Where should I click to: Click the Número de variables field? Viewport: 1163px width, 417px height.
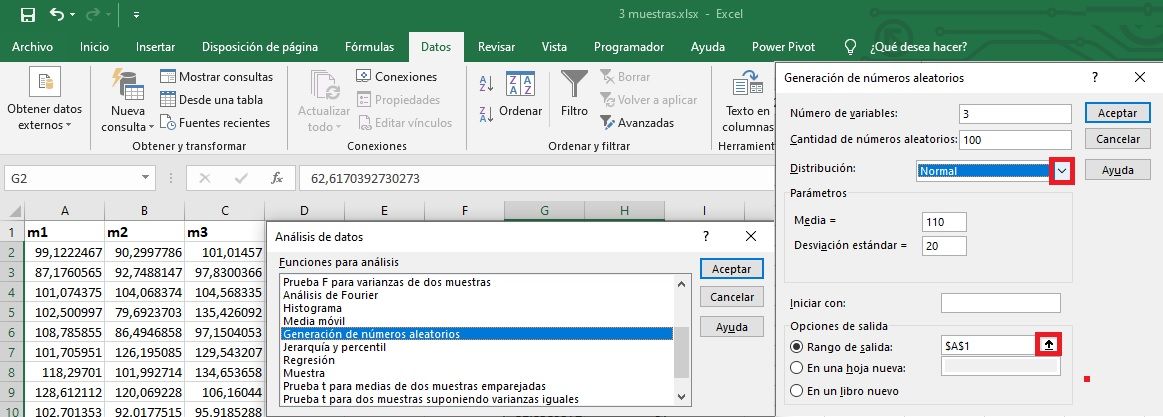(x=1015, y=114)
